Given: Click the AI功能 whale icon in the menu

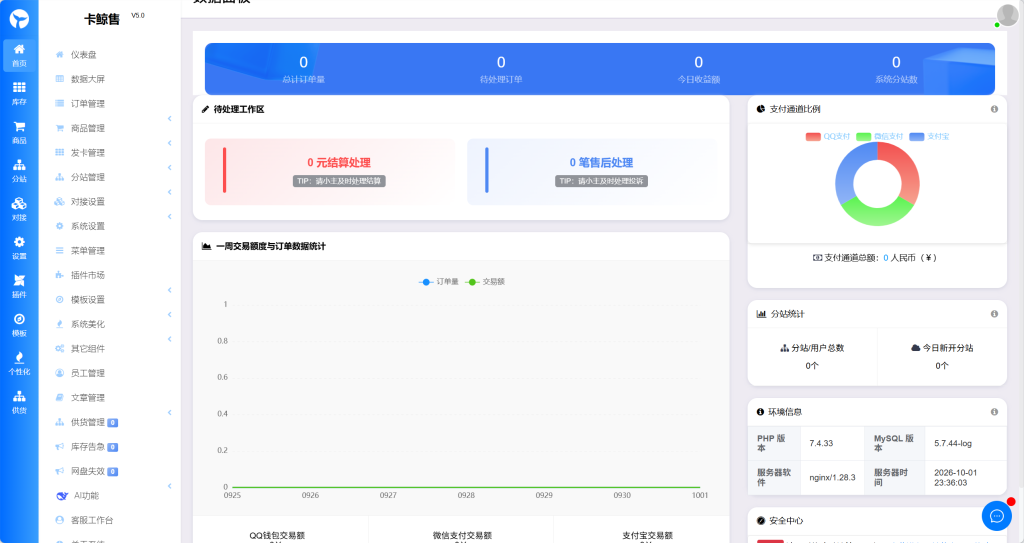Looking at the screenshot, I should coord(61,496).
